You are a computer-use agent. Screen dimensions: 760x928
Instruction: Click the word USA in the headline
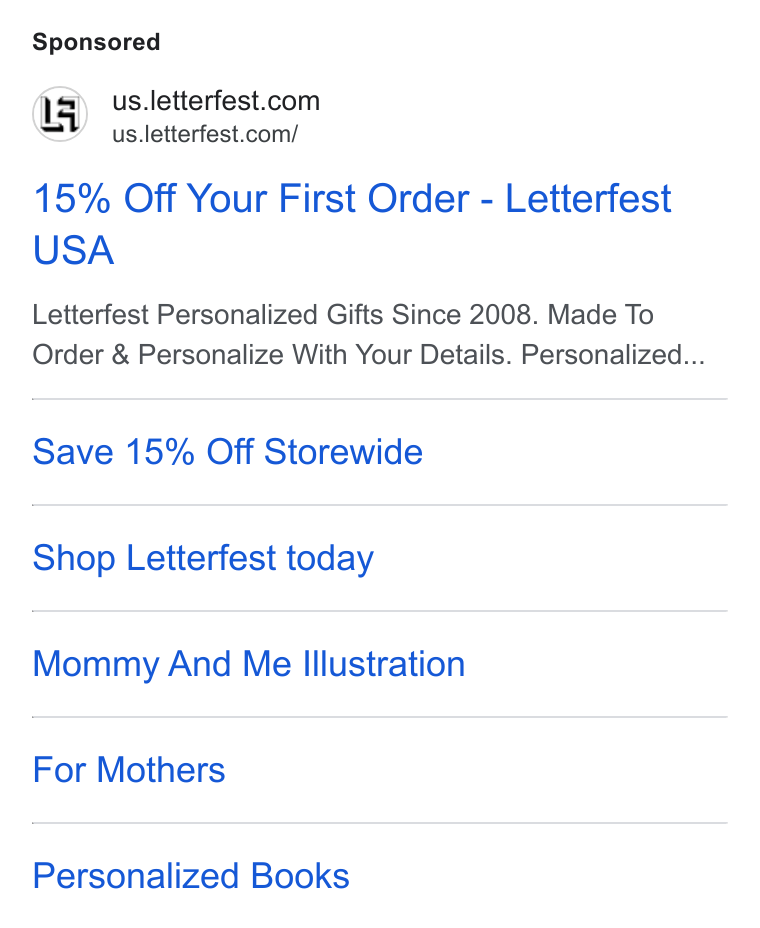click(73, 250)
